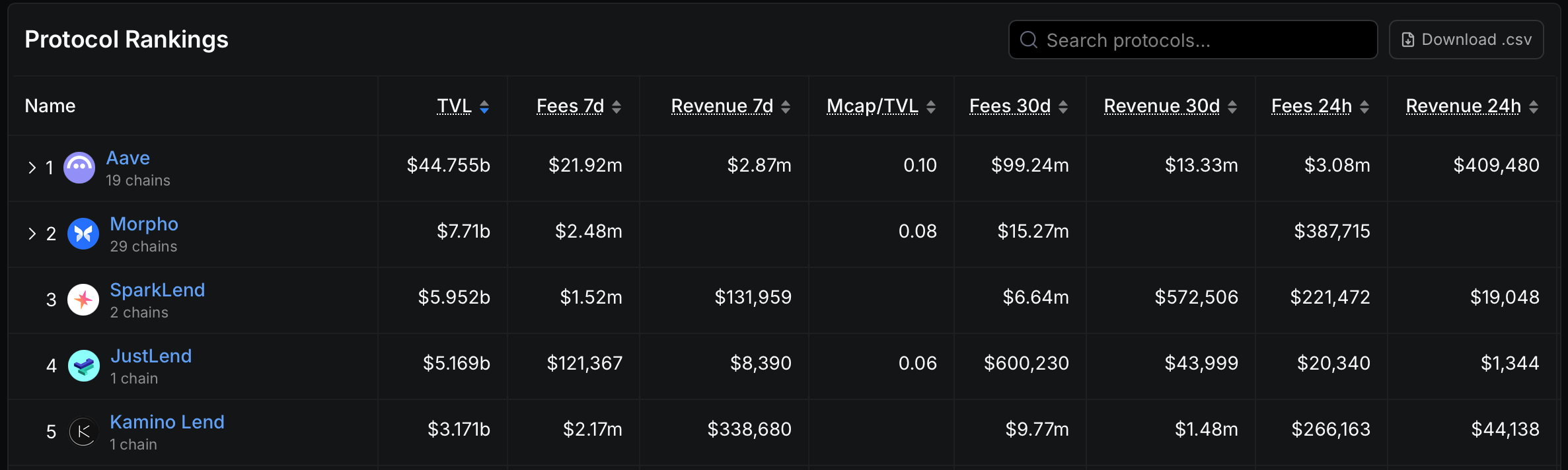Click the JustLend protocol icon
This screenshot has width=1568, height=470.
(83, 365)
